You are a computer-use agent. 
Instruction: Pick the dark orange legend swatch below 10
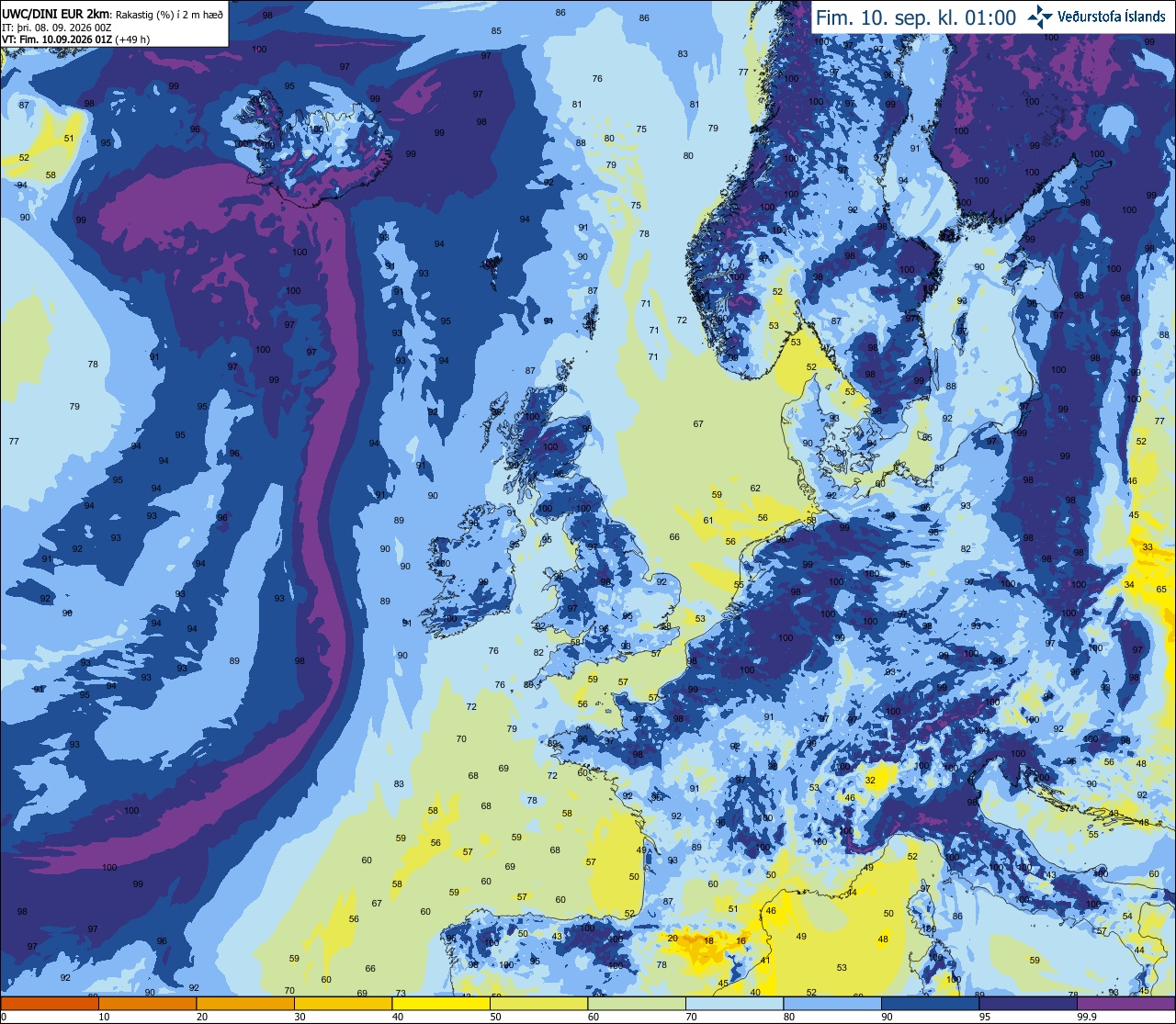(x=51, y=1004)
